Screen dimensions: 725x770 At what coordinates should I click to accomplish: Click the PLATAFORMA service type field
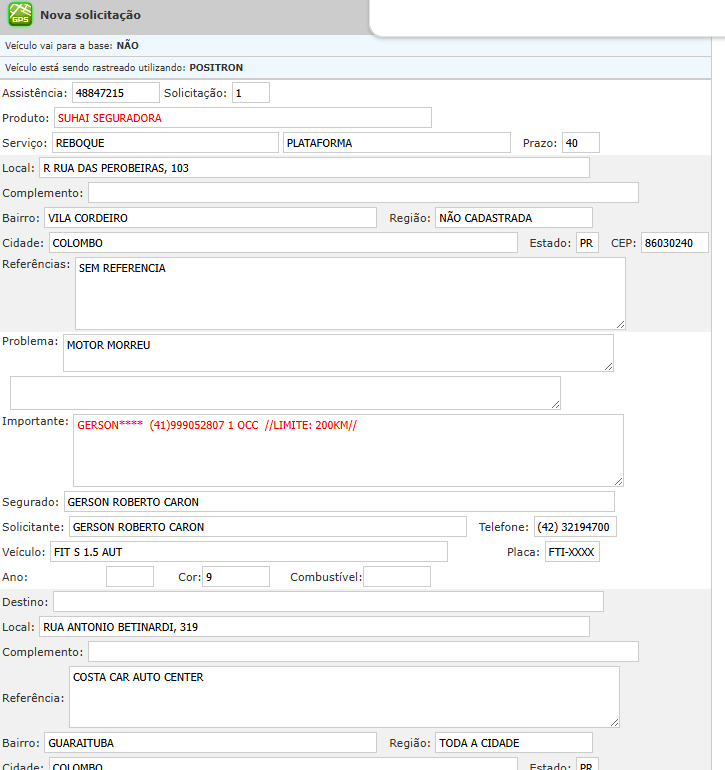coord(396,143)
